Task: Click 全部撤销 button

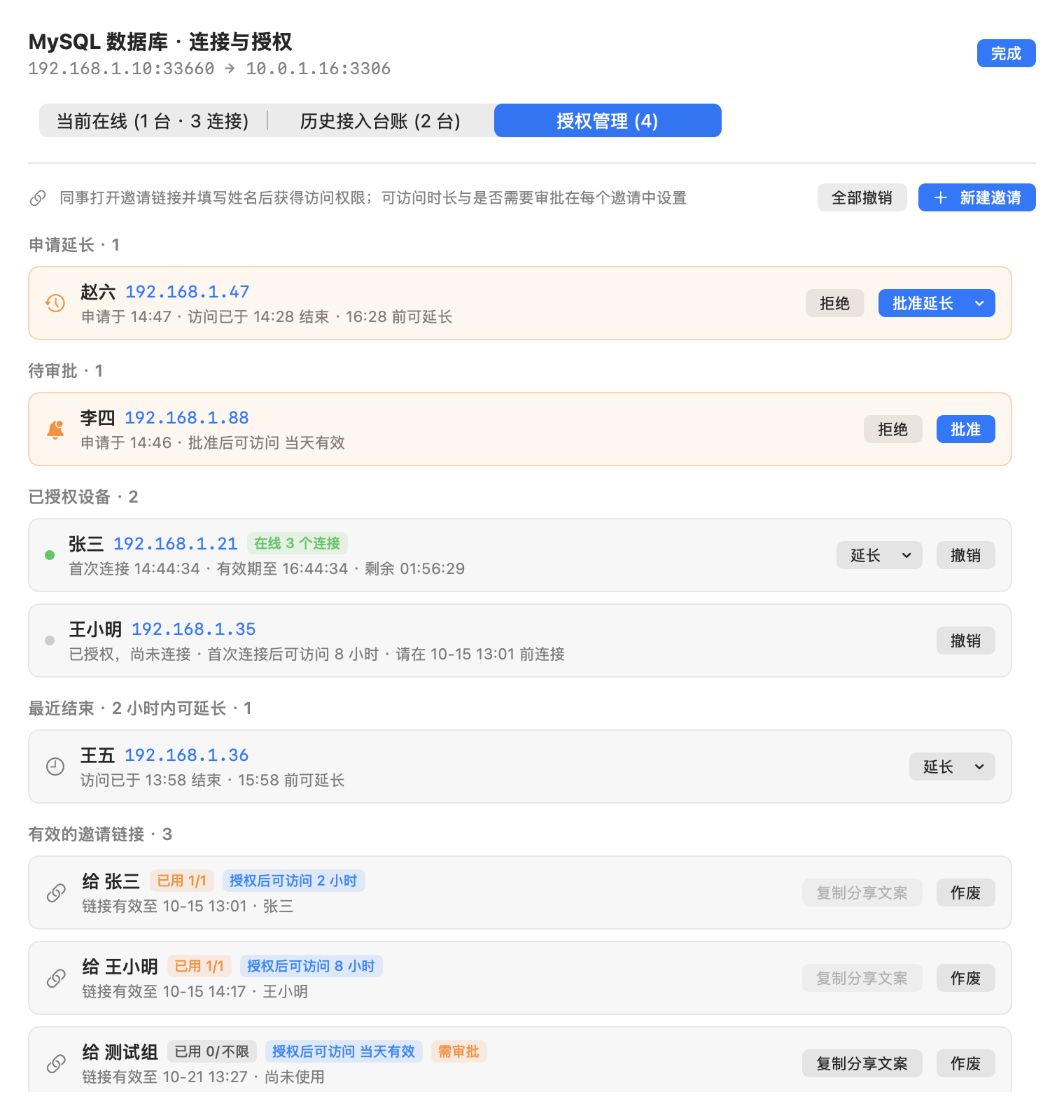Action: tap(862, 198)
